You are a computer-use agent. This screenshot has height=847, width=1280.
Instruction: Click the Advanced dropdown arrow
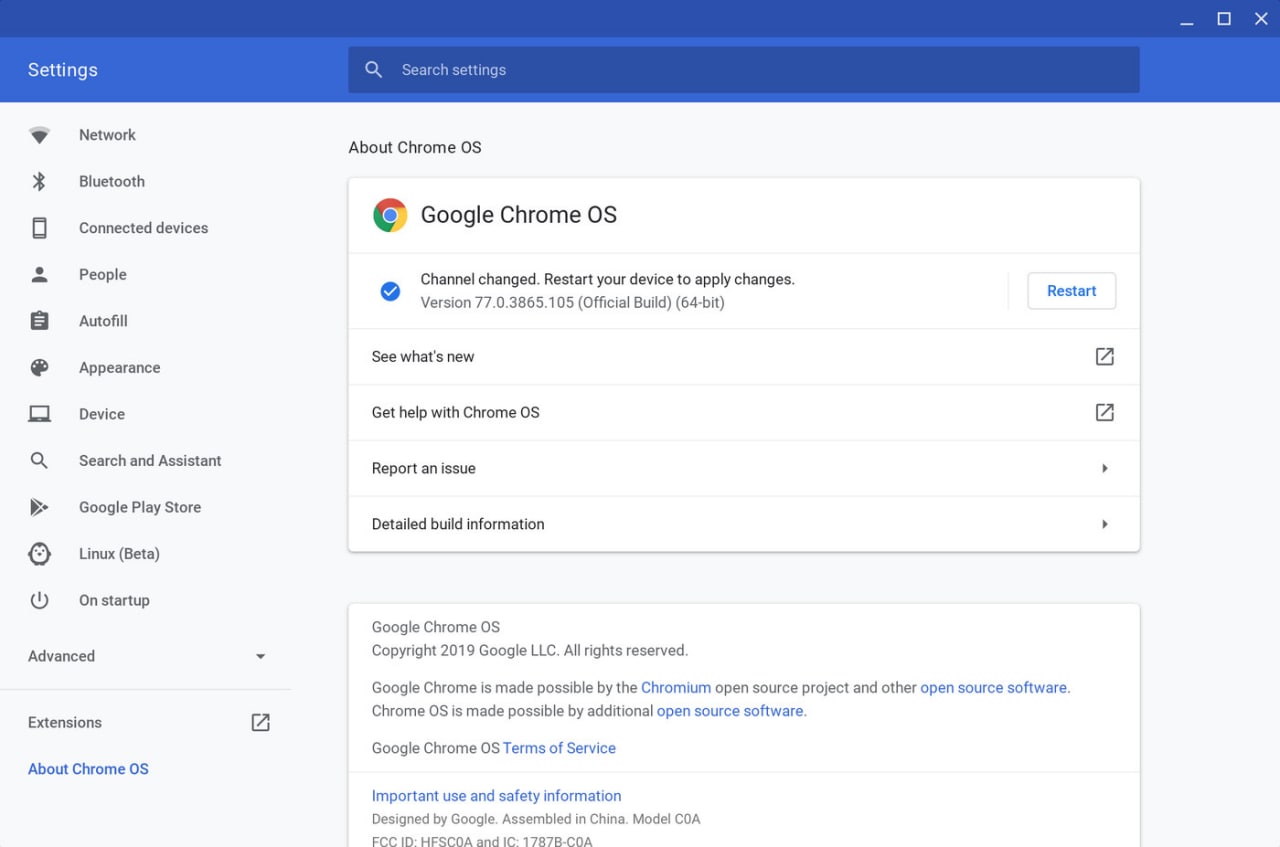pyautogui.click(x=260, y=657)
